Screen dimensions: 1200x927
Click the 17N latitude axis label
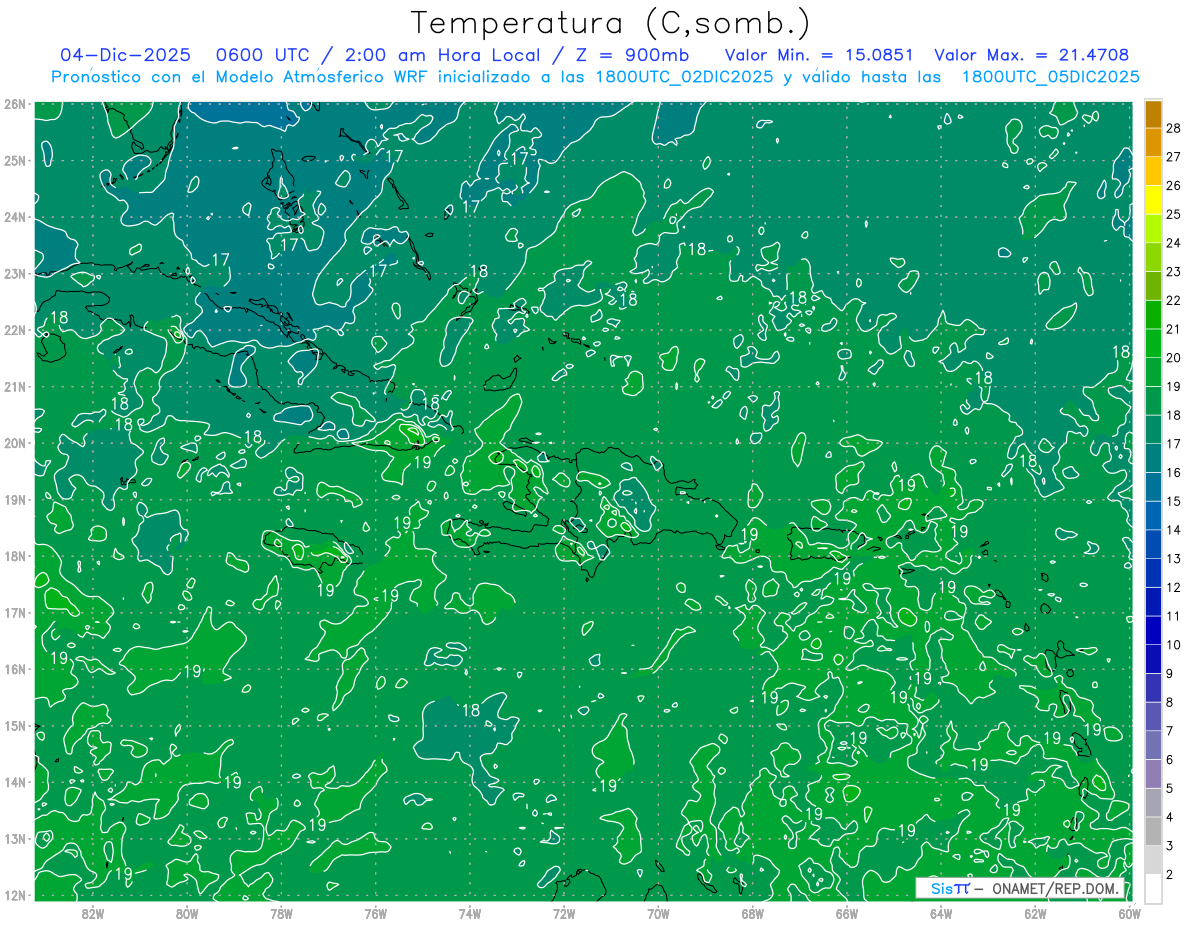[x=15, y=612]
